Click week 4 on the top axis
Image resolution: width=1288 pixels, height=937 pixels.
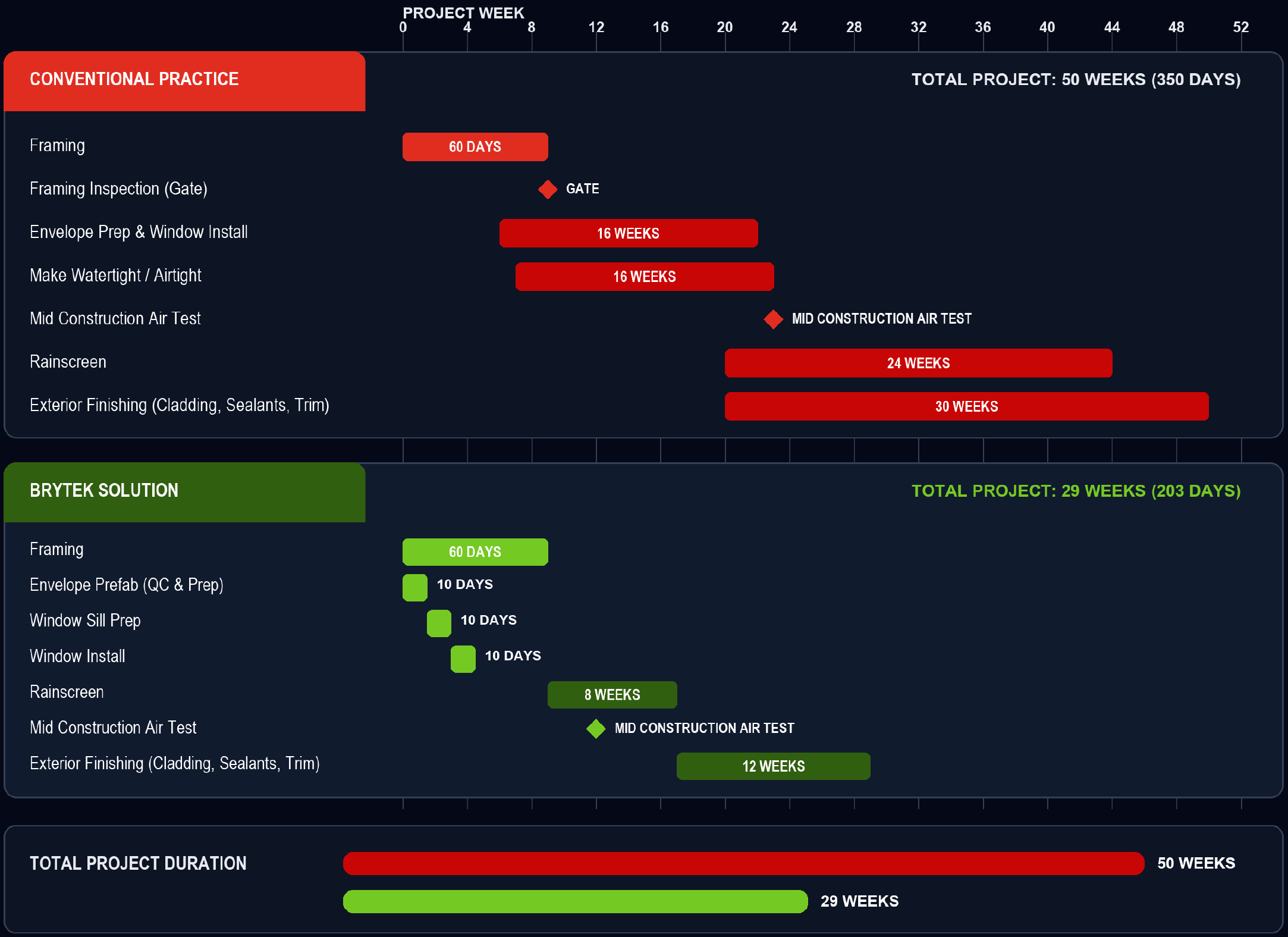(x=467, y=27)
